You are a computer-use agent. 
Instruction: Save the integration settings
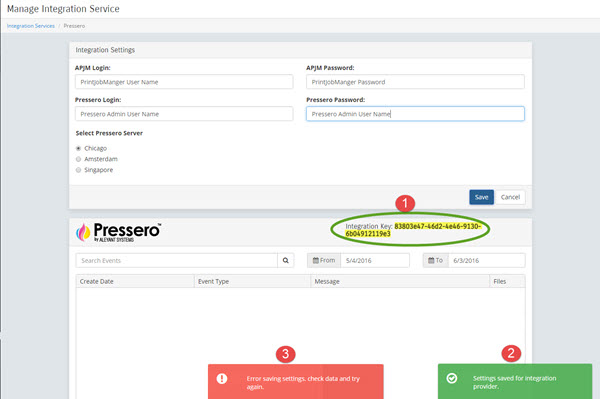point(481,197)
